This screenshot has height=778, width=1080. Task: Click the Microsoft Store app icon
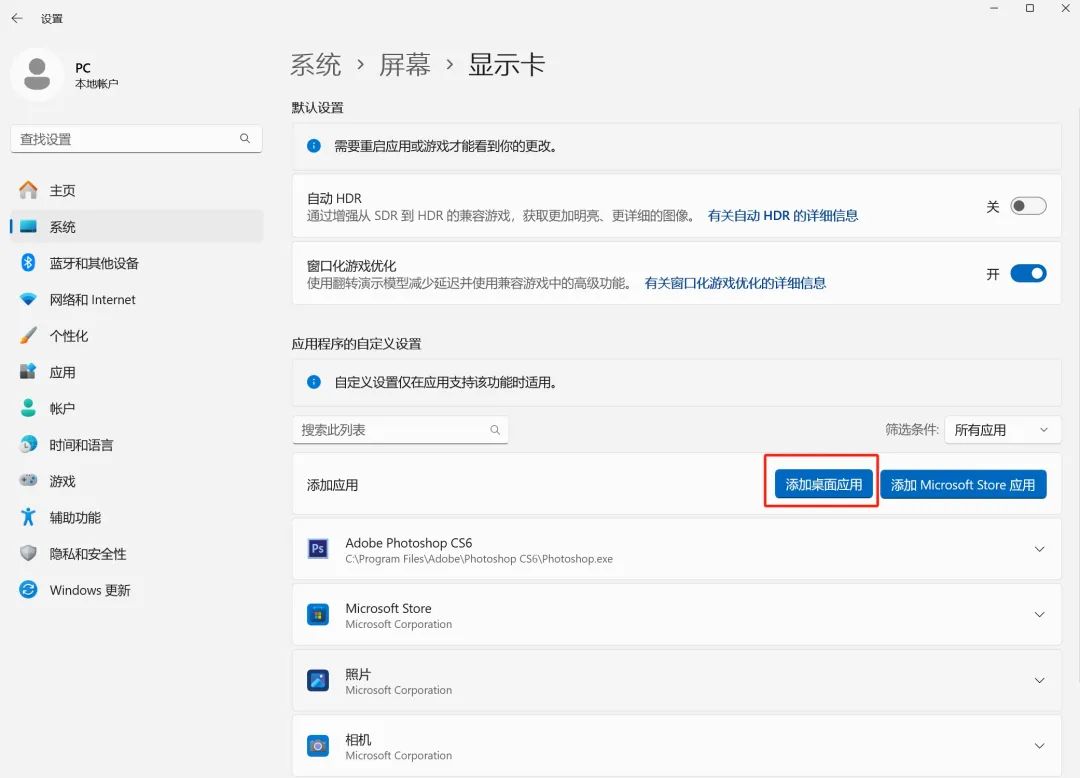[318, 615]
